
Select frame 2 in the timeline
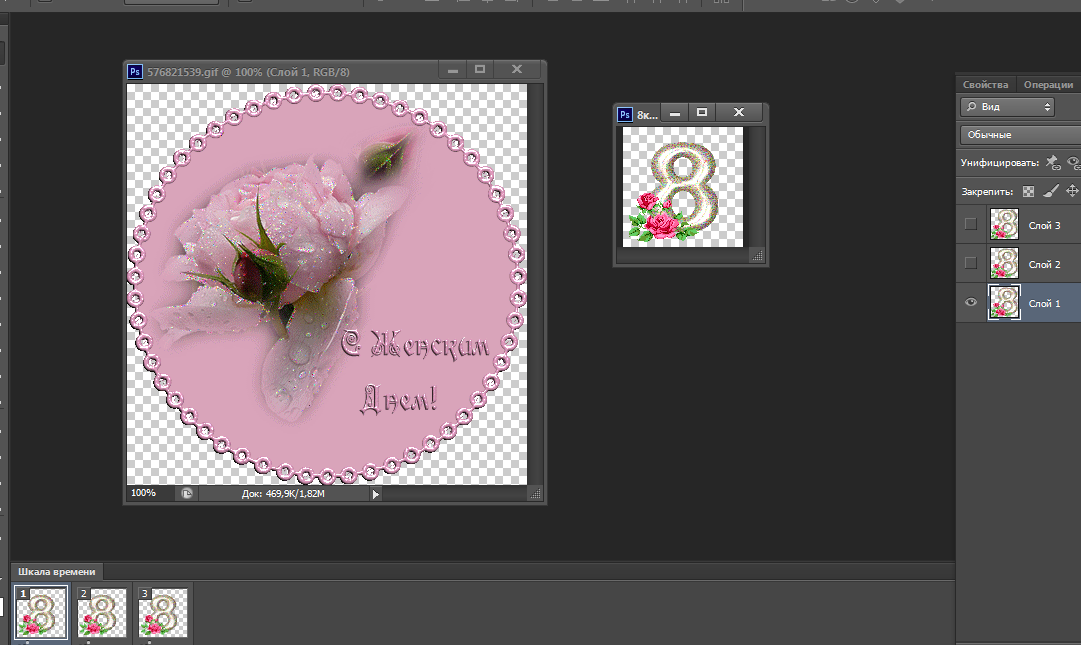102,612
